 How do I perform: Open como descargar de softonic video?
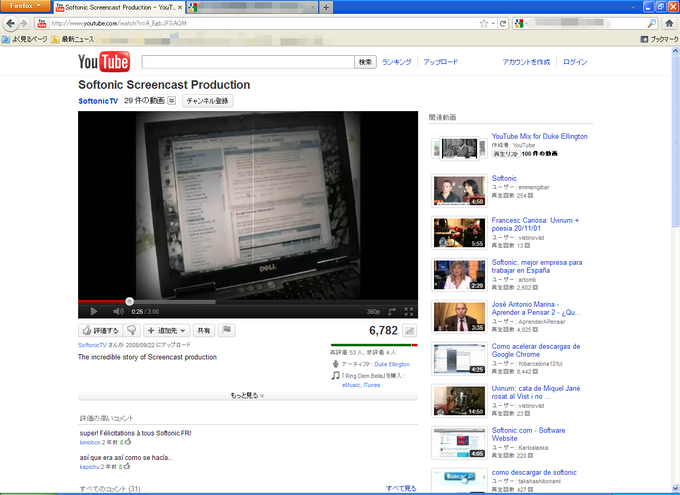pos(534,472)
